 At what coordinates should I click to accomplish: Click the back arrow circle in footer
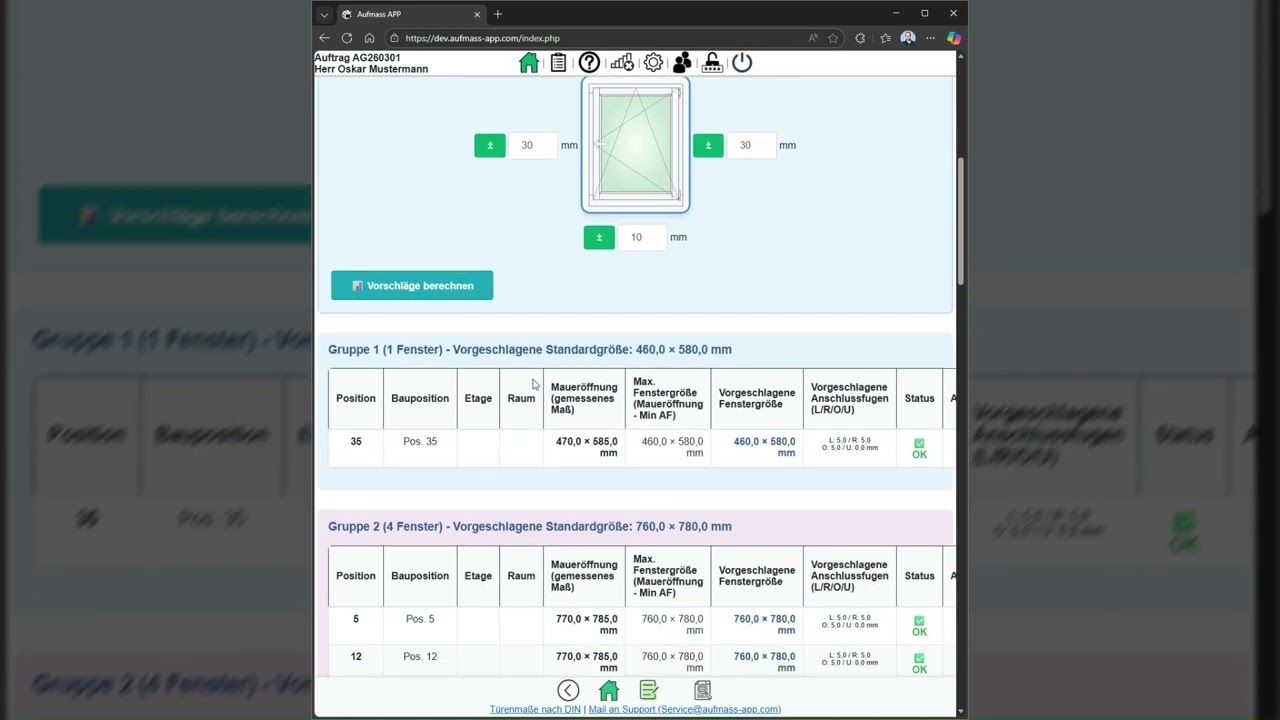(568, 690)
